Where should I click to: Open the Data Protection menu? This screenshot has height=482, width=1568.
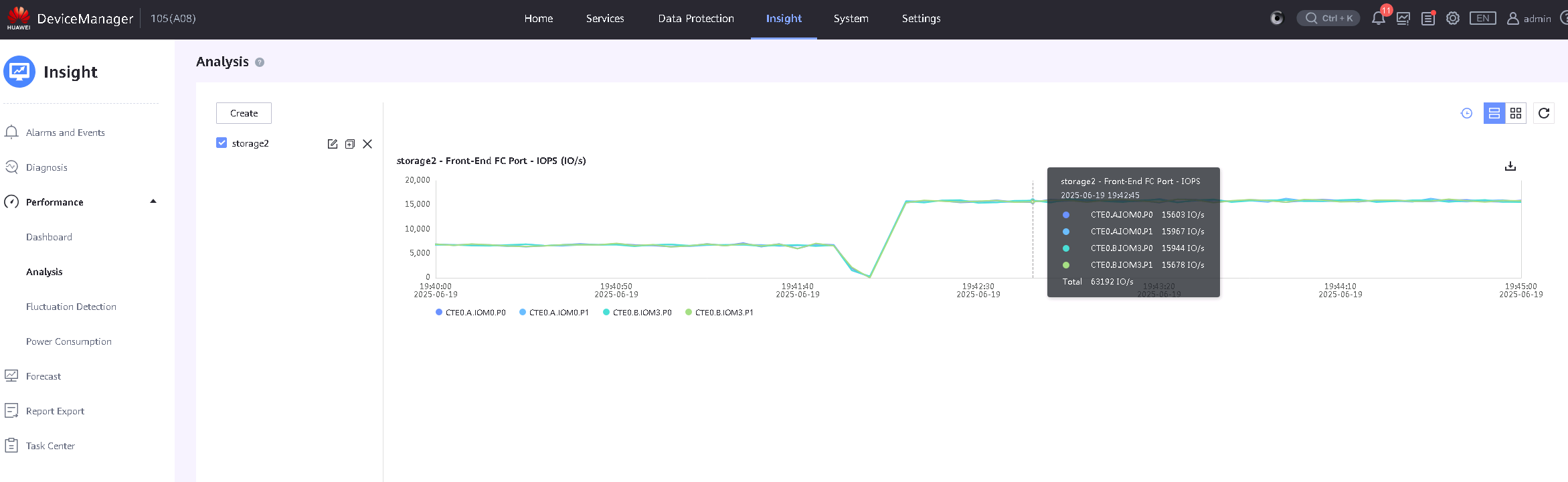(696, 19)
